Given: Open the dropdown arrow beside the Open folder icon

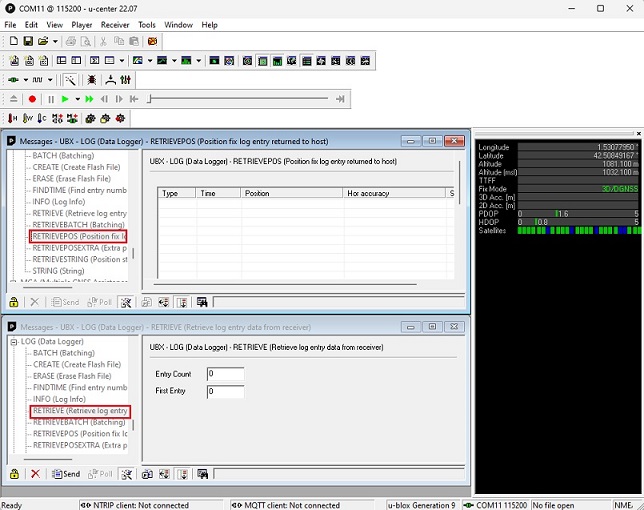Looking at the screenshot, I should [x=54, y=41].
